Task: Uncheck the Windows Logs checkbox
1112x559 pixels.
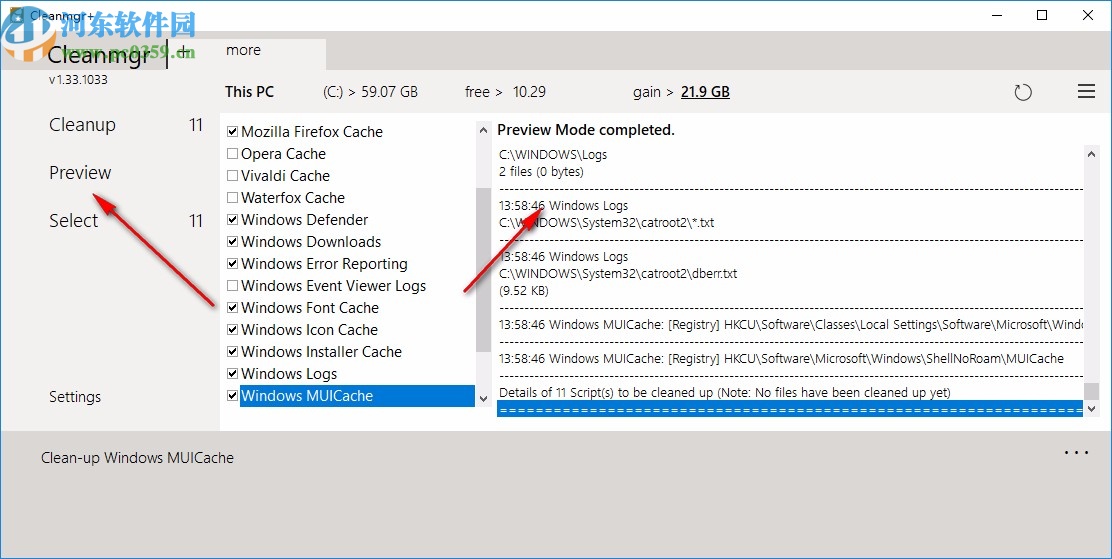Action: click(x=232, y=374)
